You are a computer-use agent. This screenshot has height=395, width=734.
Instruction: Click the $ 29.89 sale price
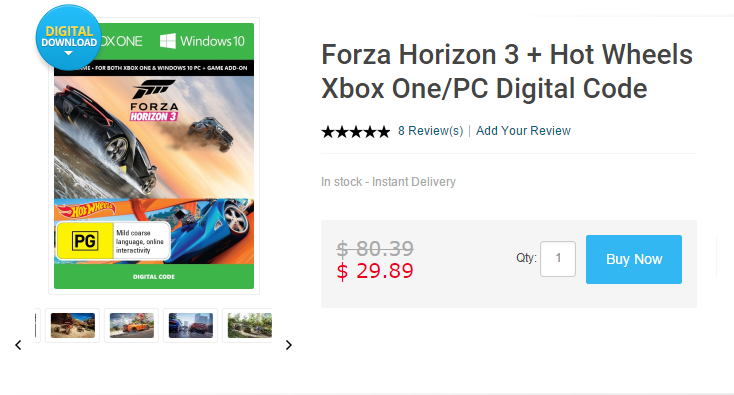point(375,271)
